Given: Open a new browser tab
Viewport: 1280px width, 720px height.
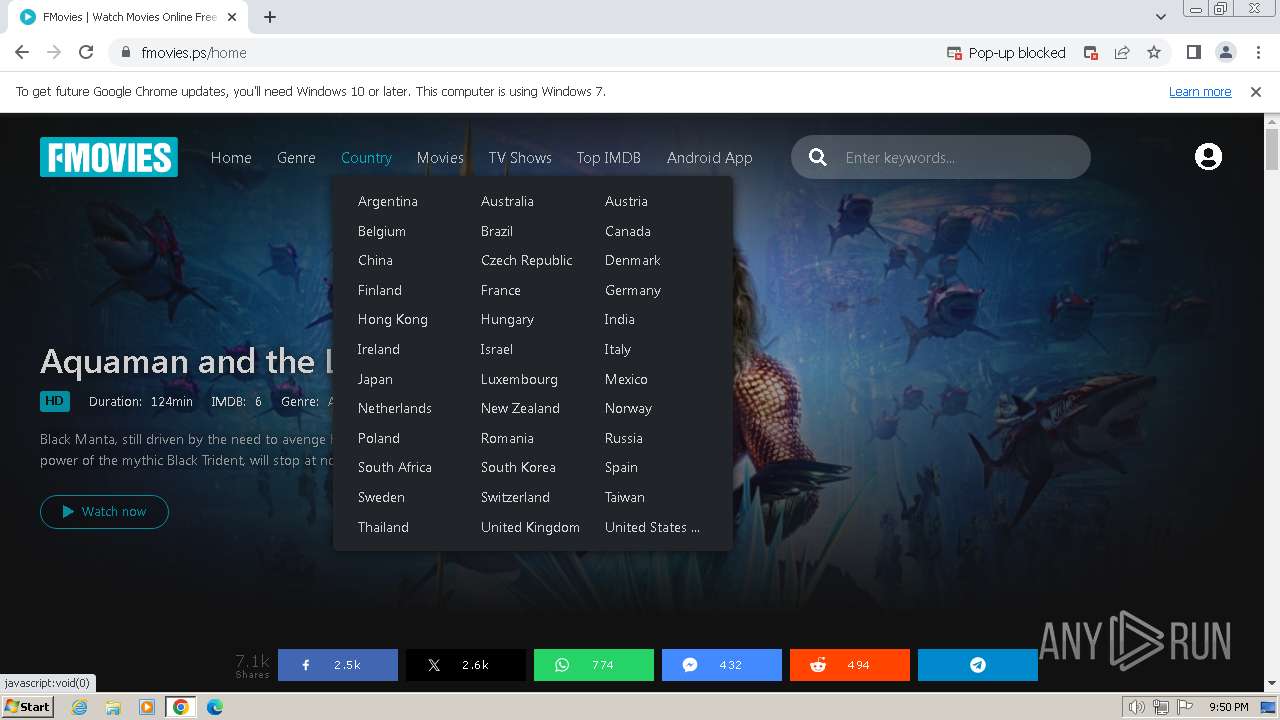Looking at the screenshot, I should tap(270, 17).
